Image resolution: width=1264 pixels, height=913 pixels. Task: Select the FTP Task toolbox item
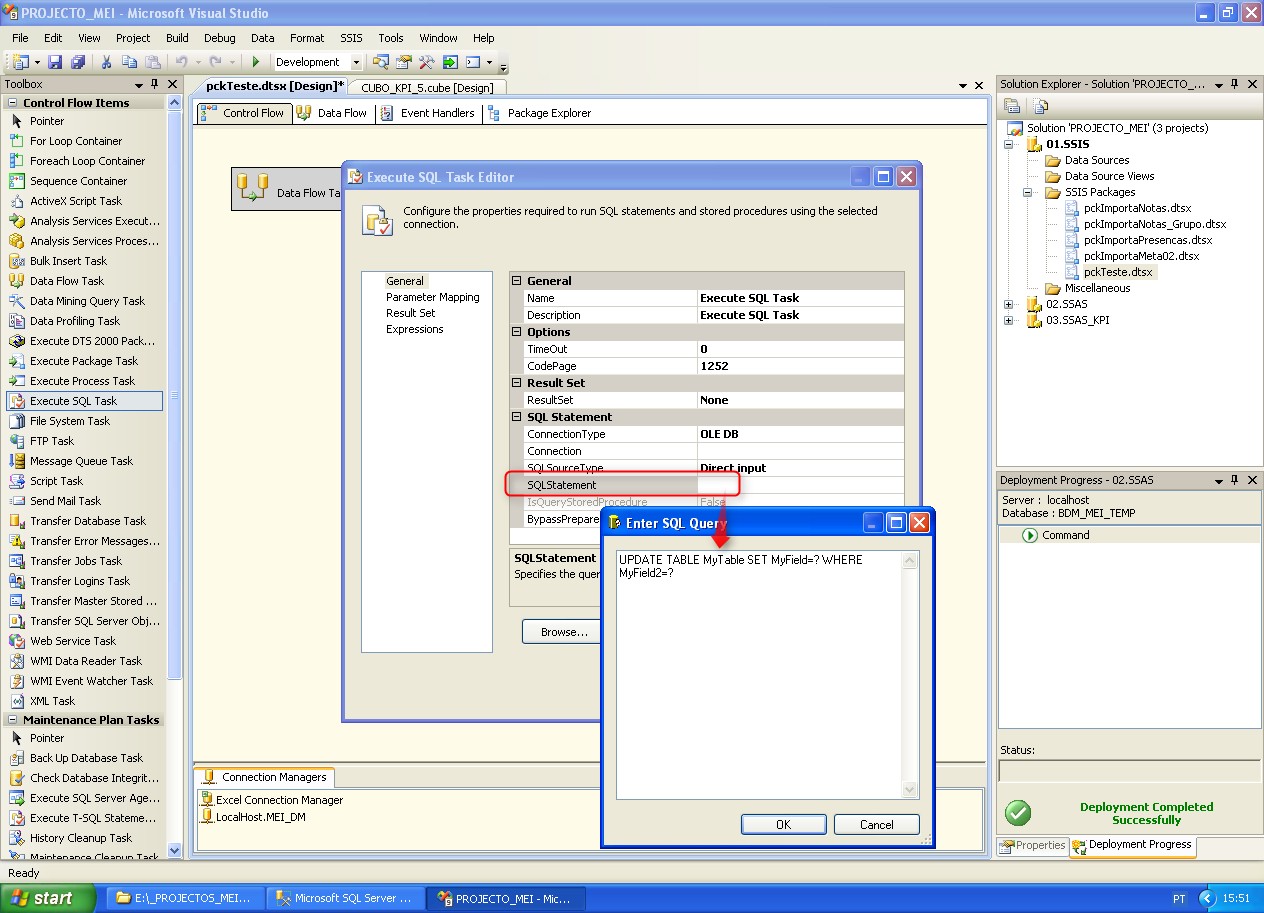[x=83, y=441]
